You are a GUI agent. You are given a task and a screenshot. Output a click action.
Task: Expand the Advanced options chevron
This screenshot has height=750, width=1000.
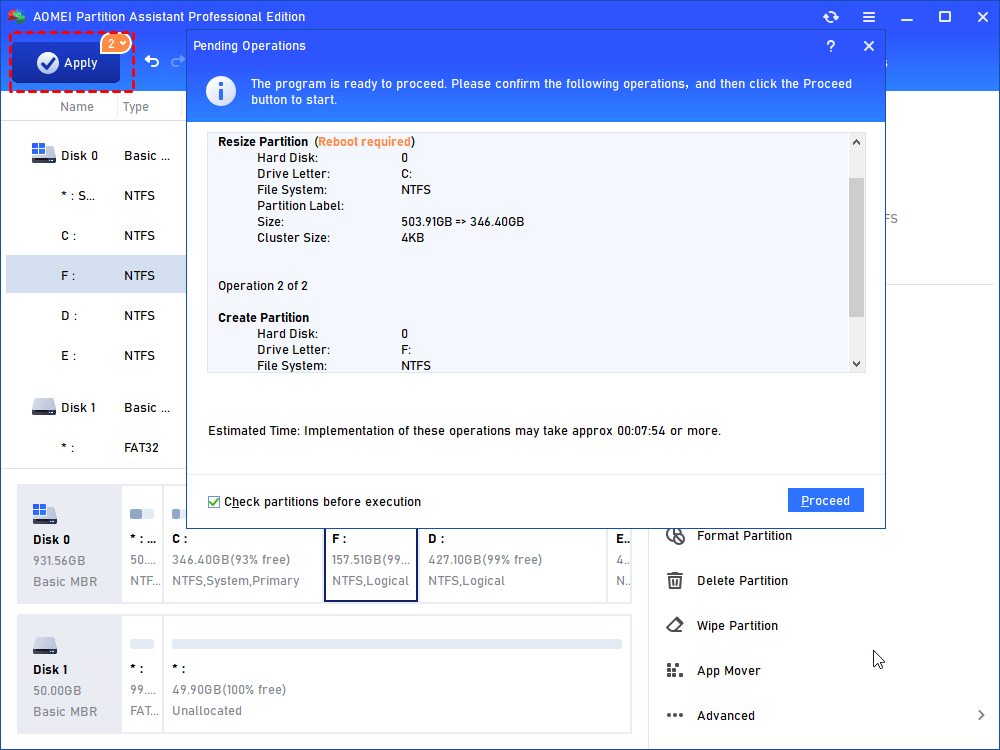tap(980, 715)
